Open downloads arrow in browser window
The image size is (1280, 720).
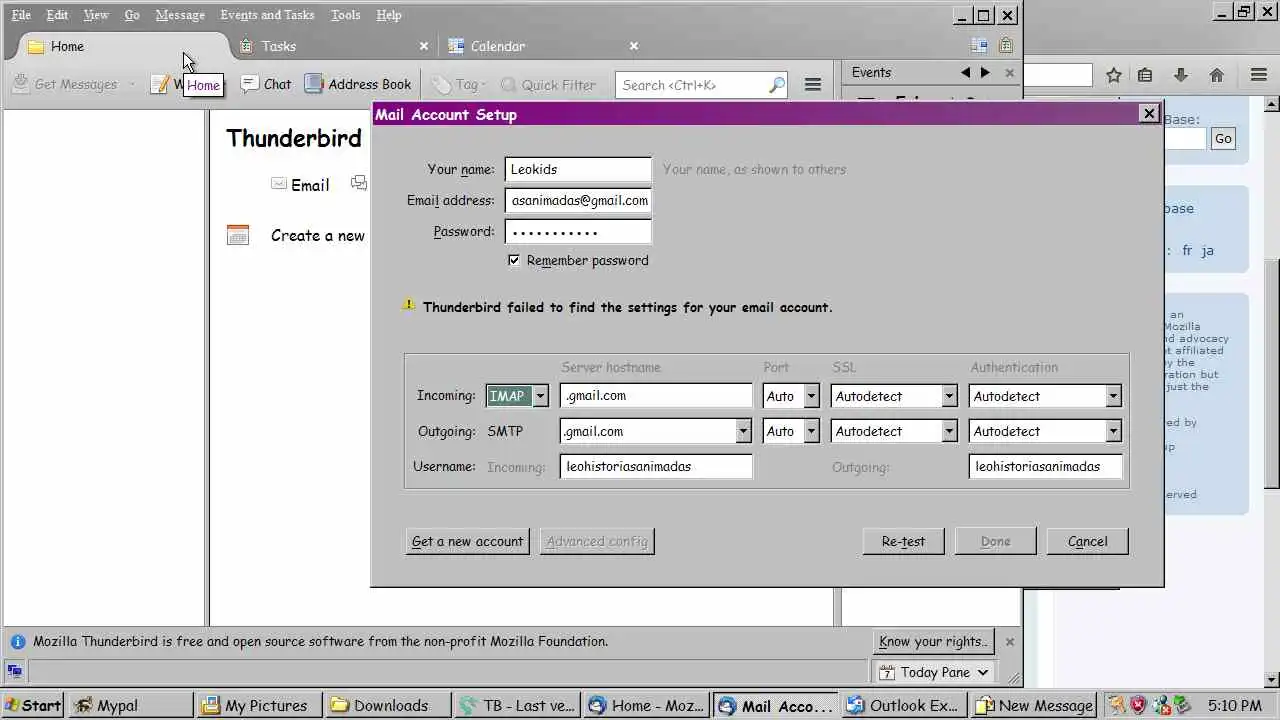[x=1181, y=75]
